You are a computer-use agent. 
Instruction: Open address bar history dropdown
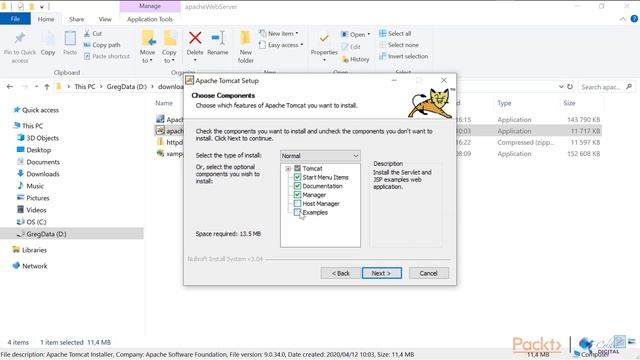tap(561, 87)
